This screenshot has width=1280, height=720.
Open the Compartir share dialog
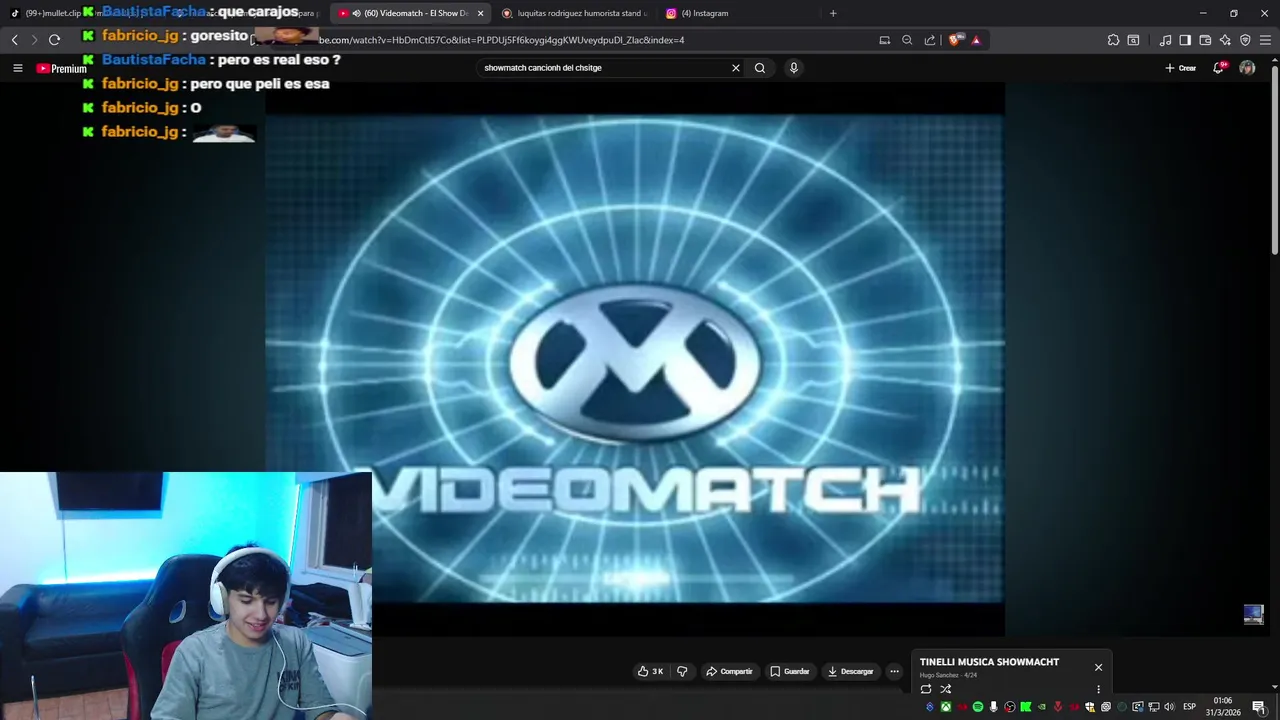pos(729,671)
